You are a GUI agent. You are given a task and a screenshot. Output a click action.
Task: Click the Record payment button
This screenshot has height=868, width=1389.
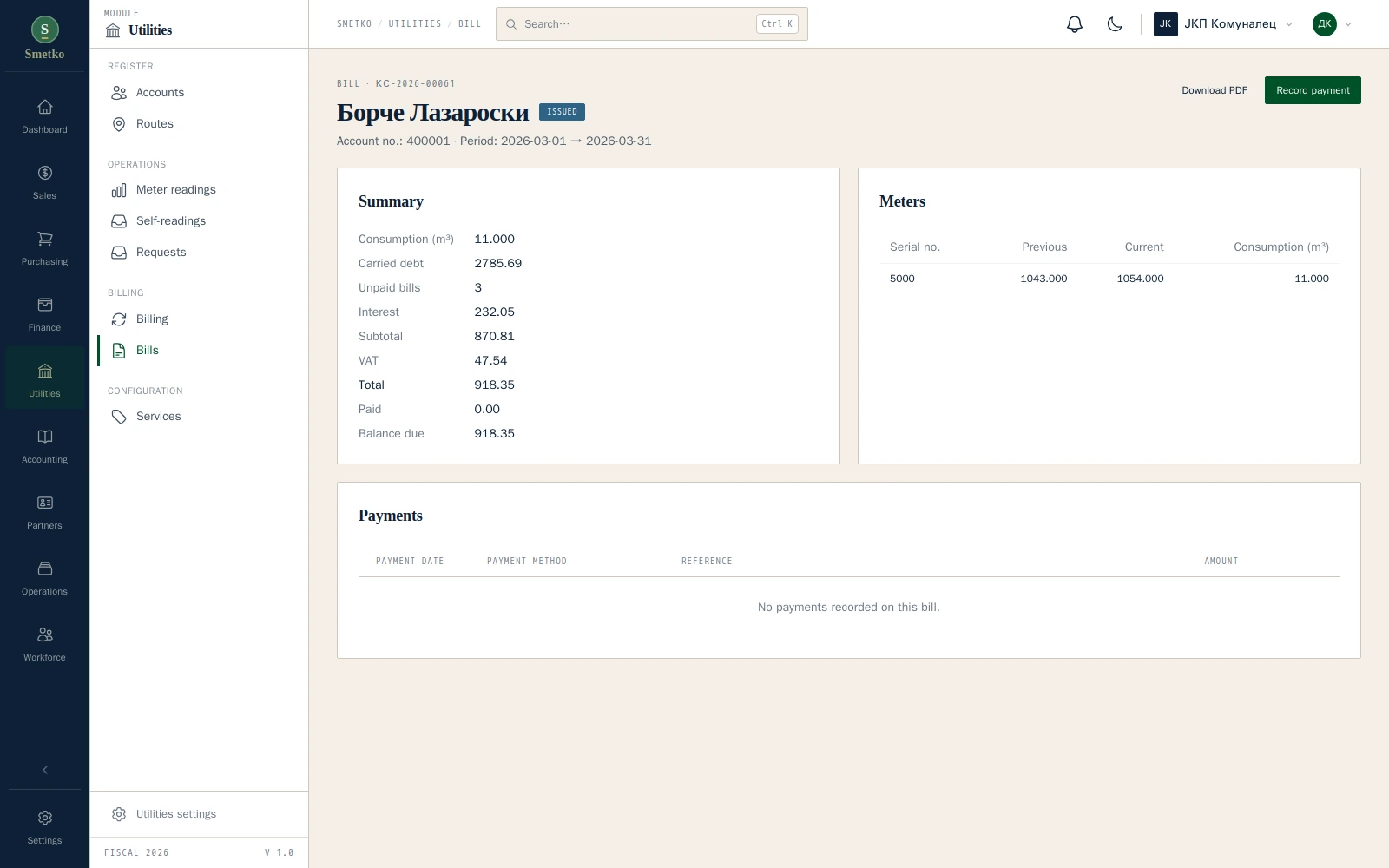[x=1313, y=90]
